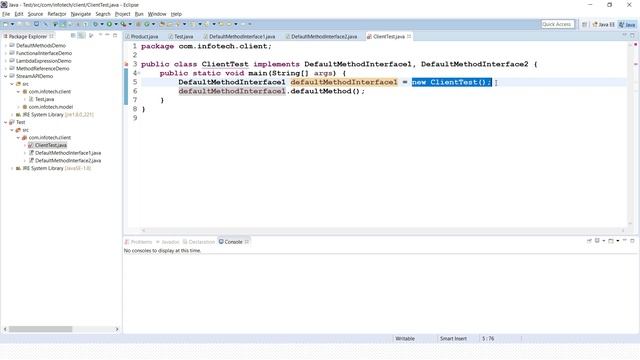Select com.infotech.model package

point(51,107)
